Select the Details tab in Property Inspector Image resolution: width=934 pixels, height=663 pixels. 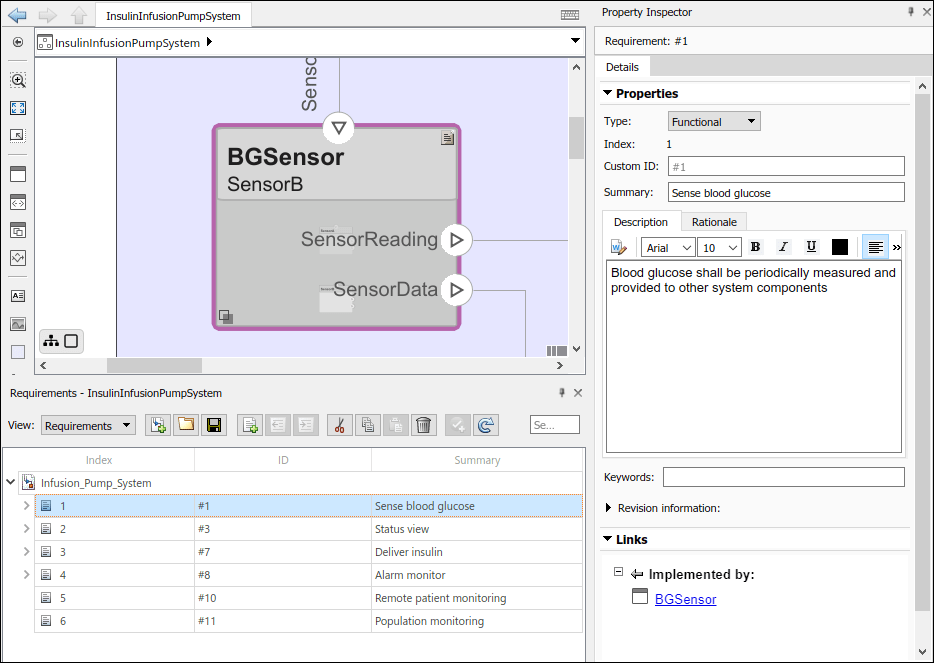[623, 66]
